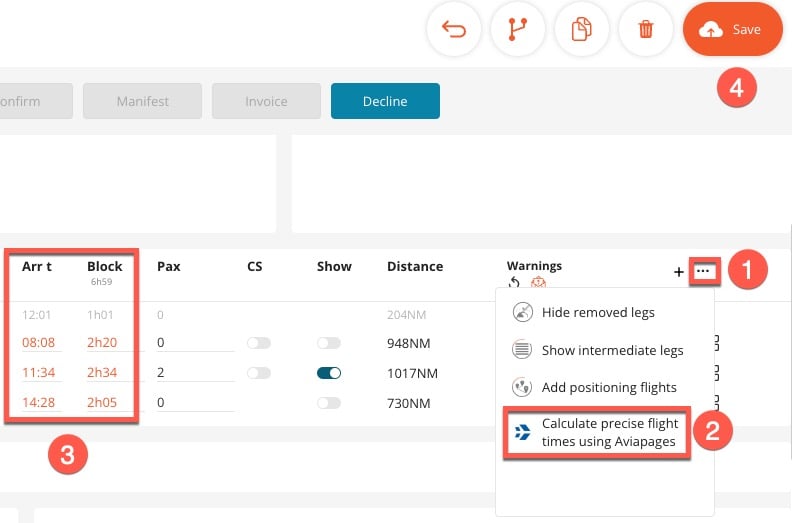This screenshot has height=523, width=792.
Task: Click the orange Save button
Action: [x=732, y=29]
